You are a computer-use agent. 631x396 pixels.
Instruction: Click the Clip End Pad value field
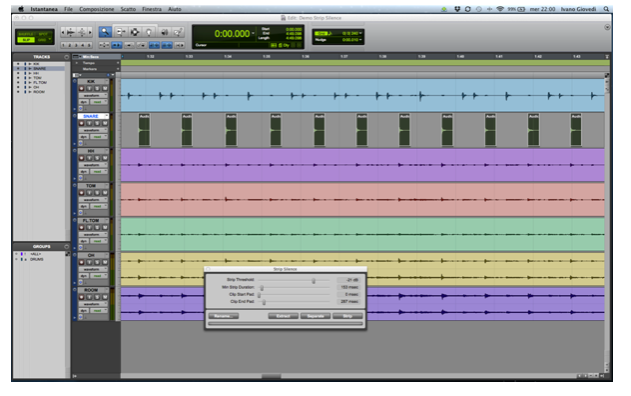pos(348,301)
